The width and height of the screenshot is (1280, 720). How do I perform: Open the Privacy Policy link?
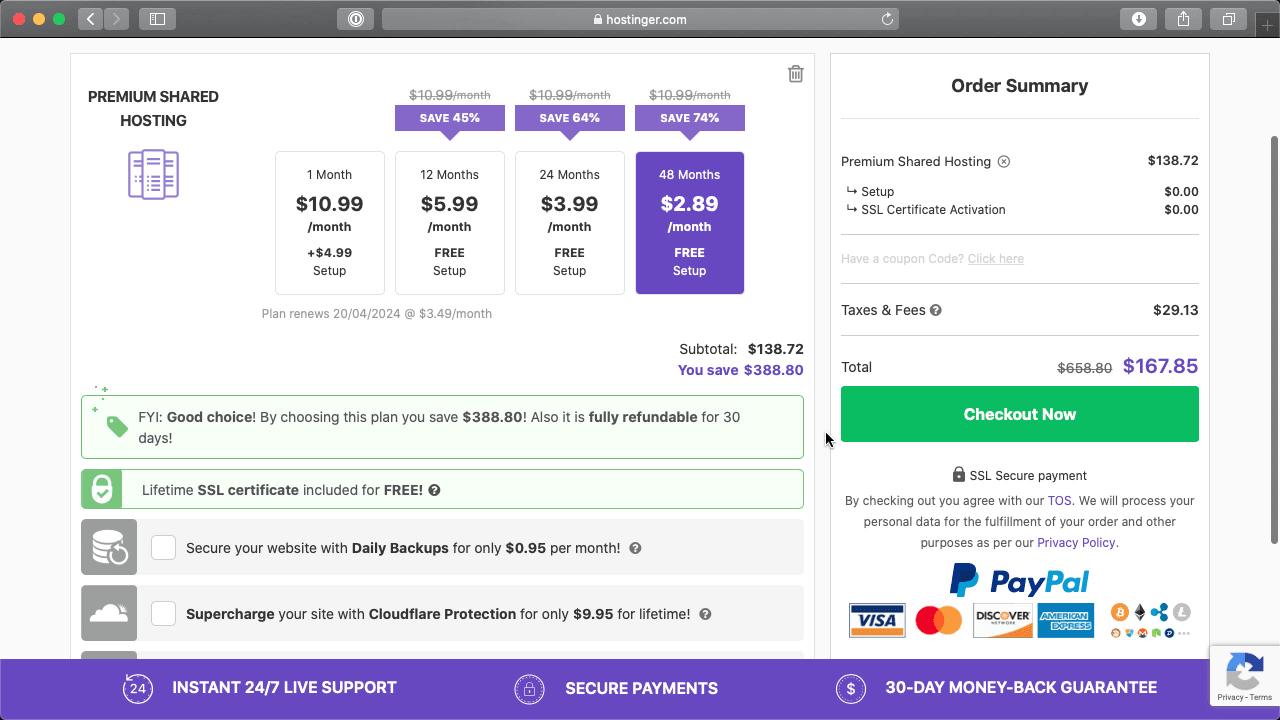[x=1076, y=543]
